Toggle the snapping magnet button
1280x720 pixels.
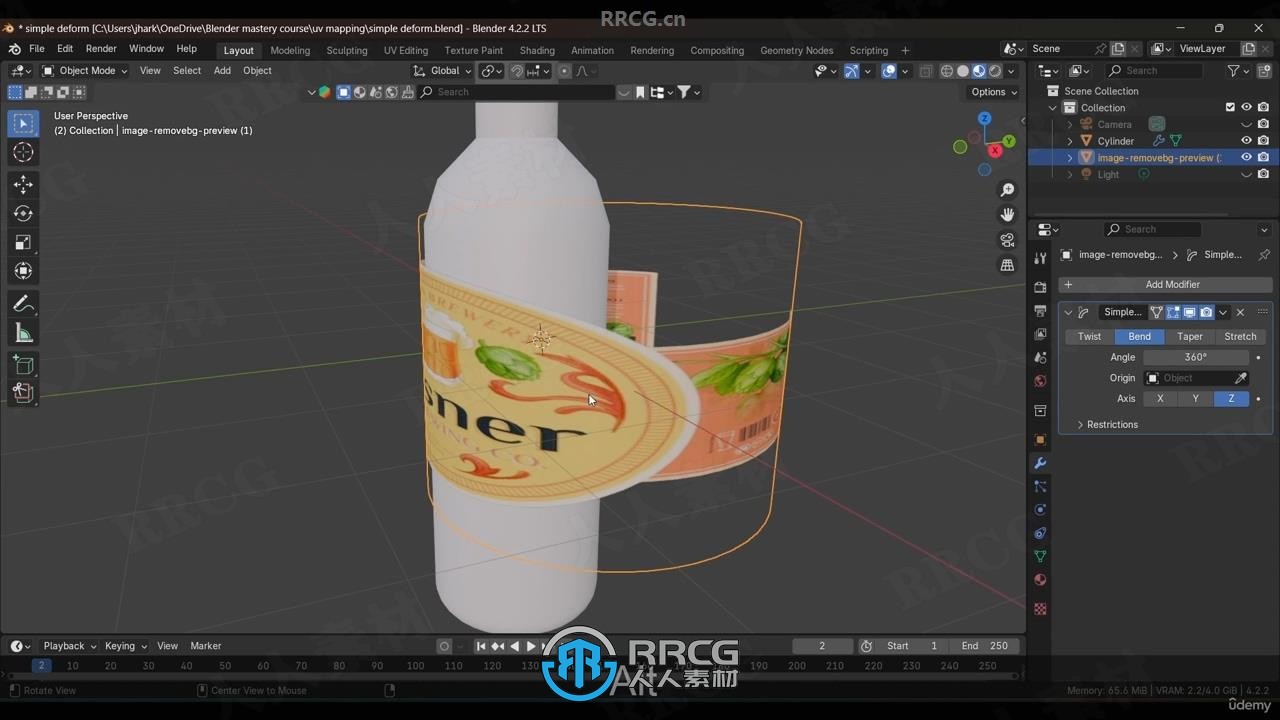(x=516, y=71)
